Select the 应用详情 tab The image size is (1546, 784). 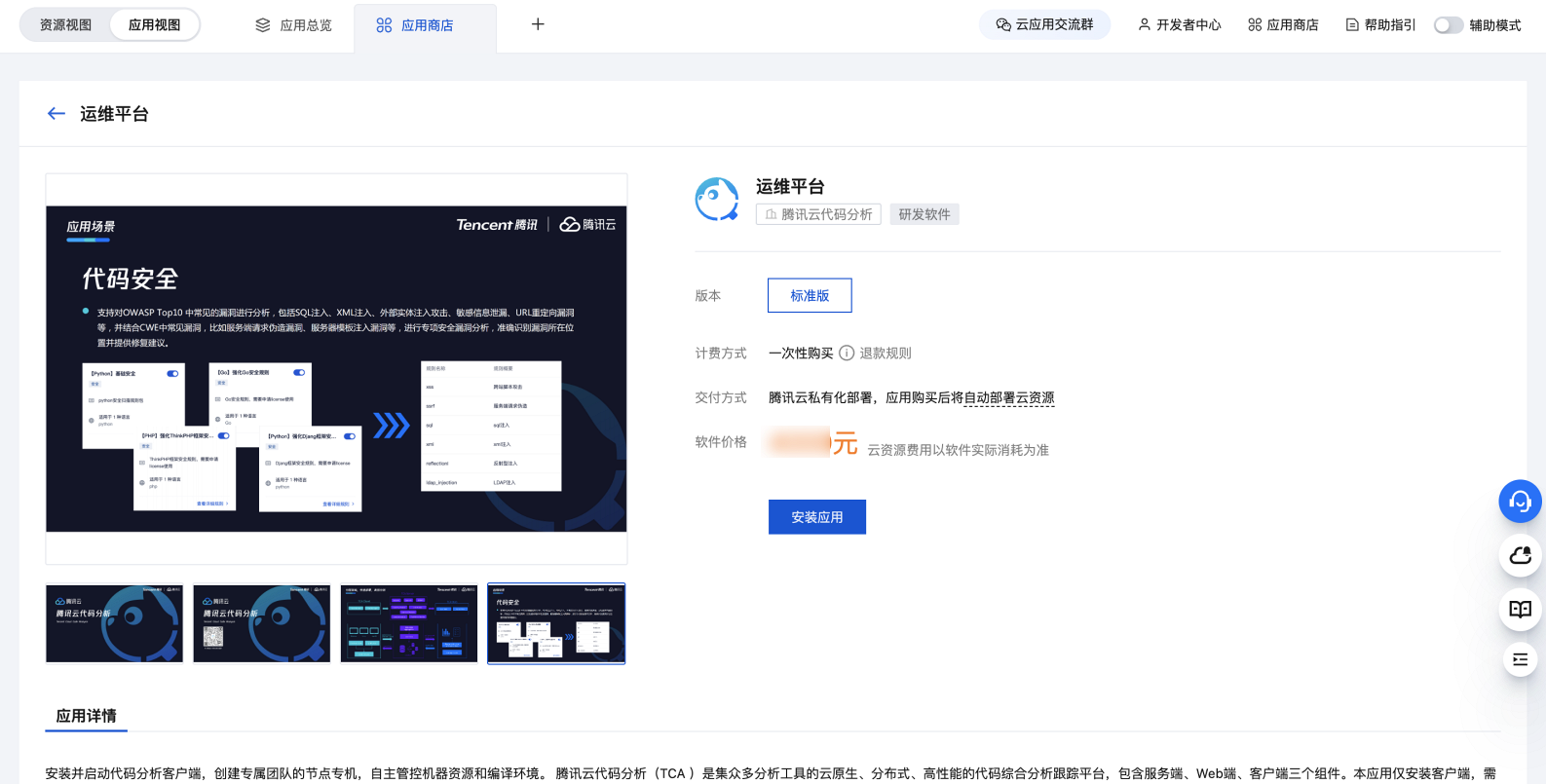tap(86, 716)
